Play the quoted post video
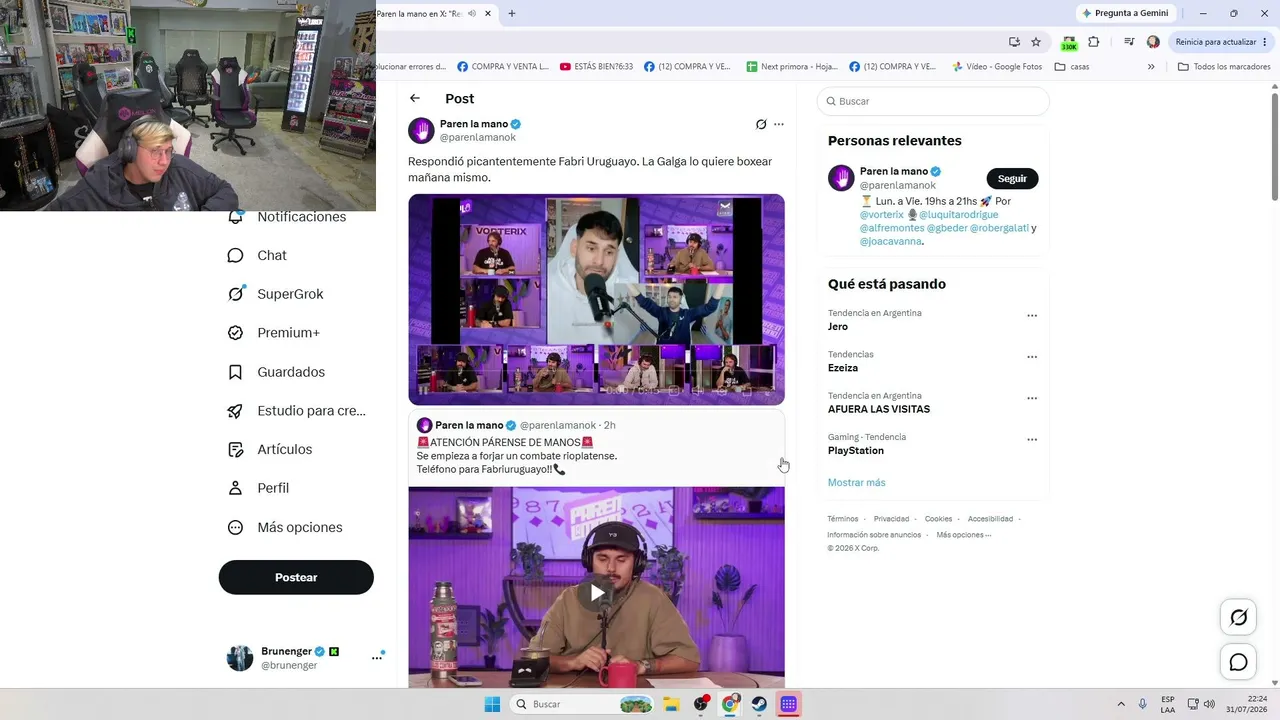1280x720 pixels. pos(596,592)
